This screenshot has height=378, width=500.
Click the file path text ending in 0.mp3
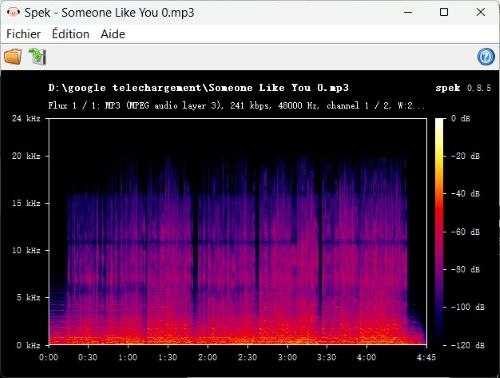click(x=198, y=88)
